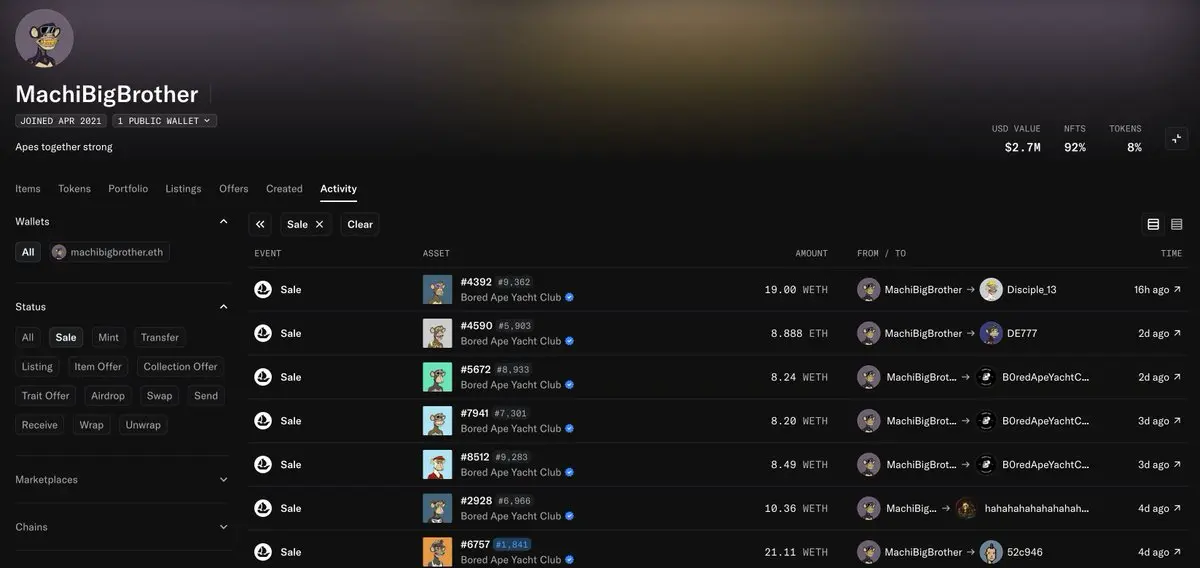Open the Disciple_13 buyer avatar
This screenshot has height=568, width=1200.
[991, 290]
